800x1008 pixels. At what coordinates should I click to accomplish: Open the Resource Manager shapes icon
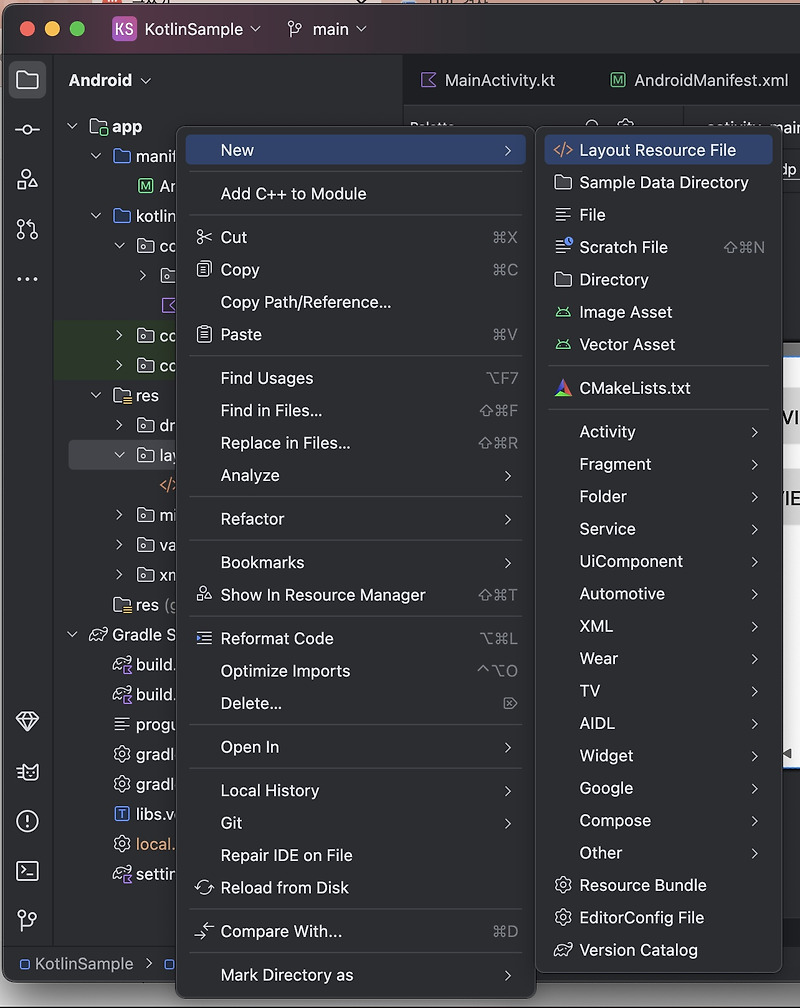coord(27,180)
